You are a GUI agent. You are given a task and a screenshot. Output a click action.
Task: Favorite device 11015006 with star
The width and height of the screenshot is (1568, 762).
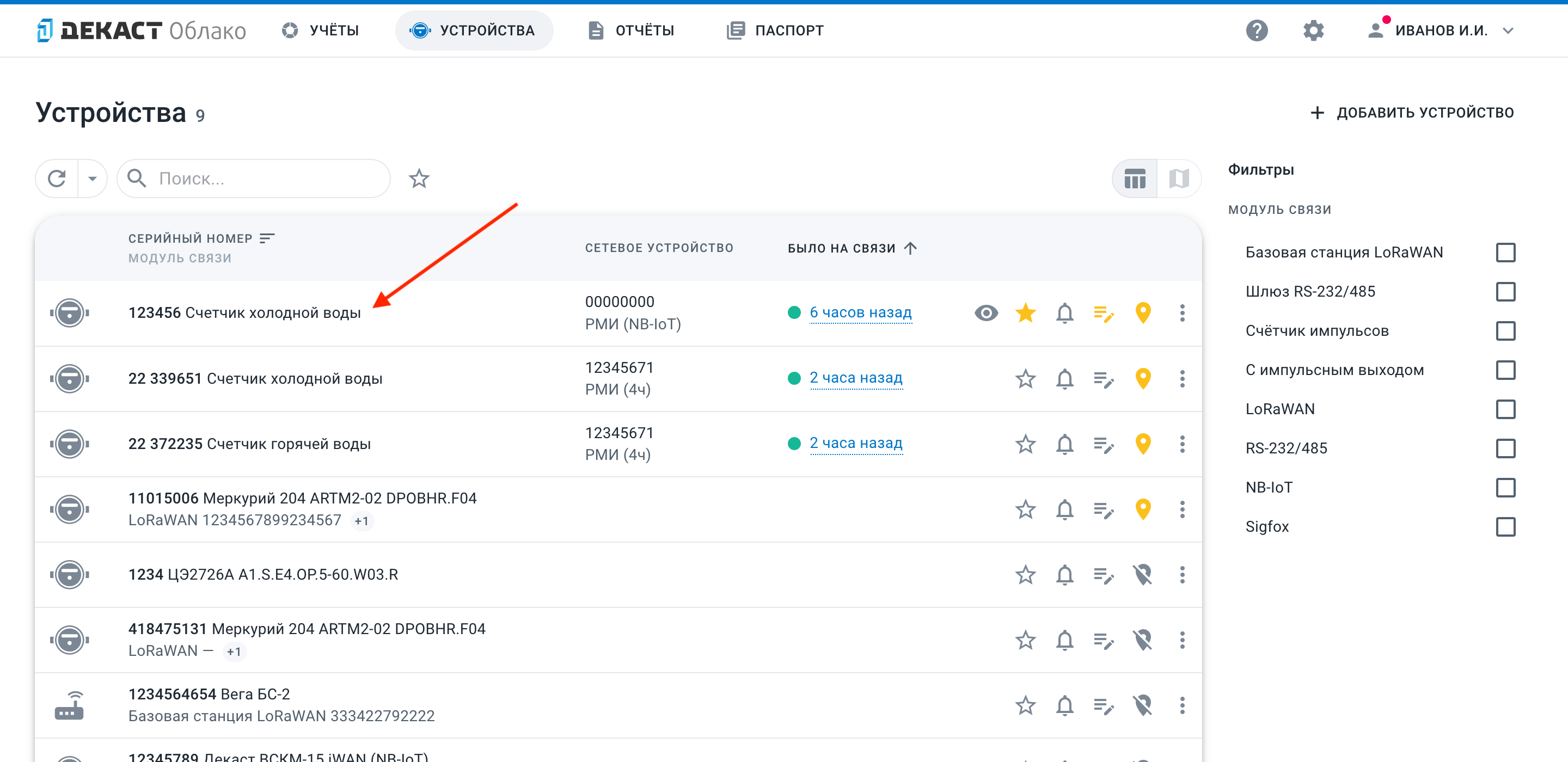(1026, 509)
